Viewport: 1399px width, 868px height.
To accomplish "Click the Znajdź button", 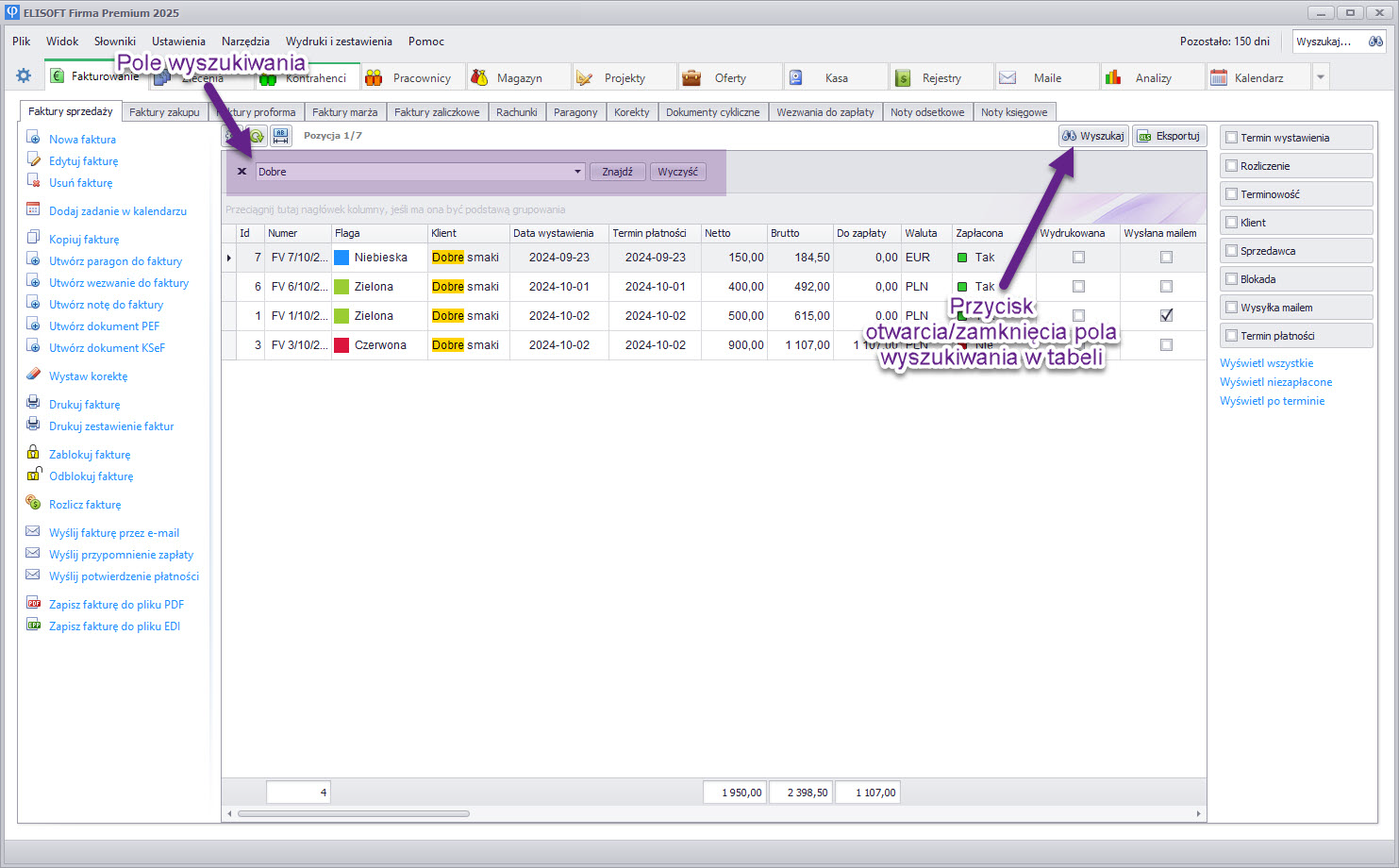I will tap(618, 172).
